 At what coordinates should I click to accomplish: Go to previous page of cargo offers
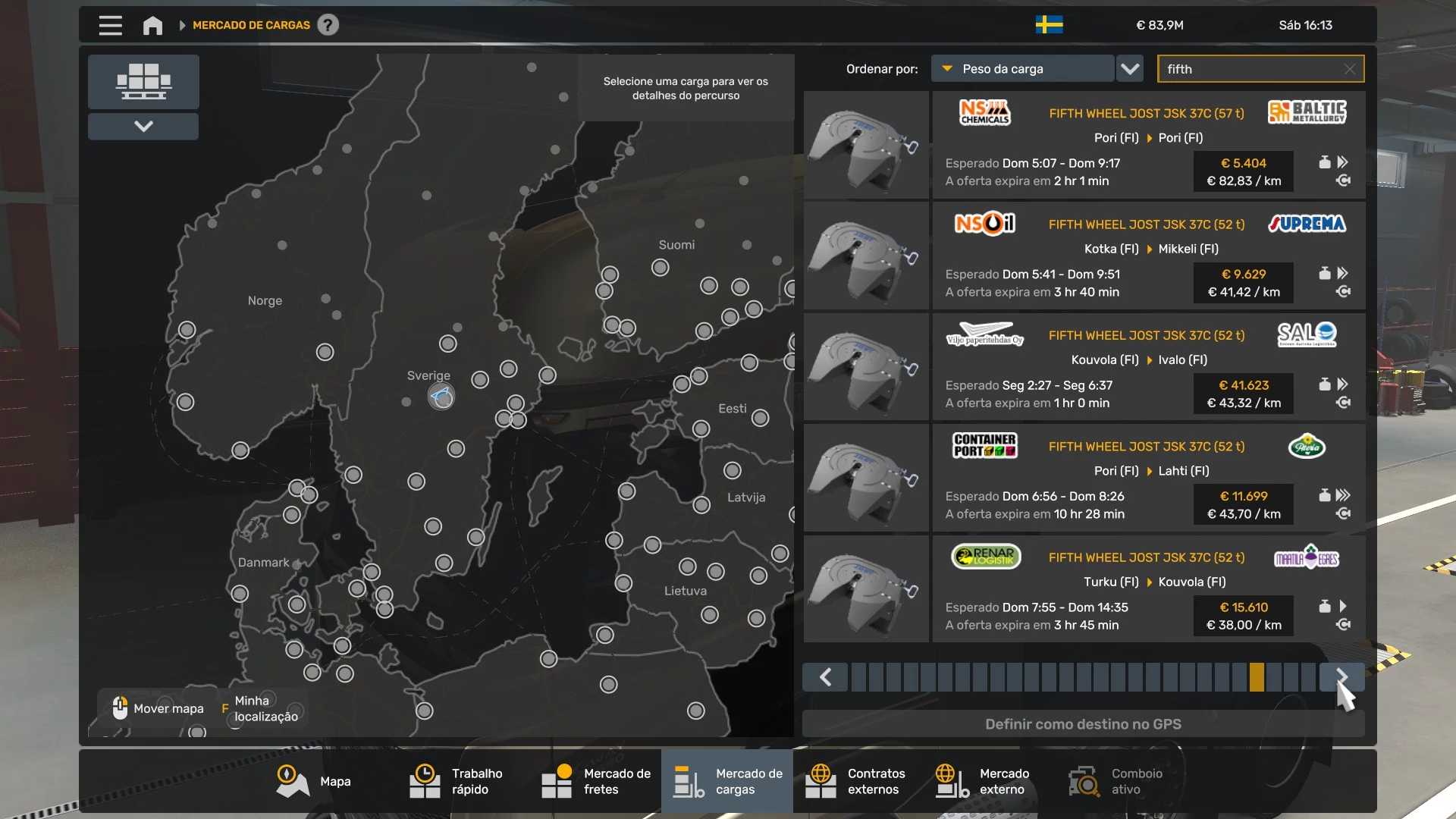click(826, 677)
